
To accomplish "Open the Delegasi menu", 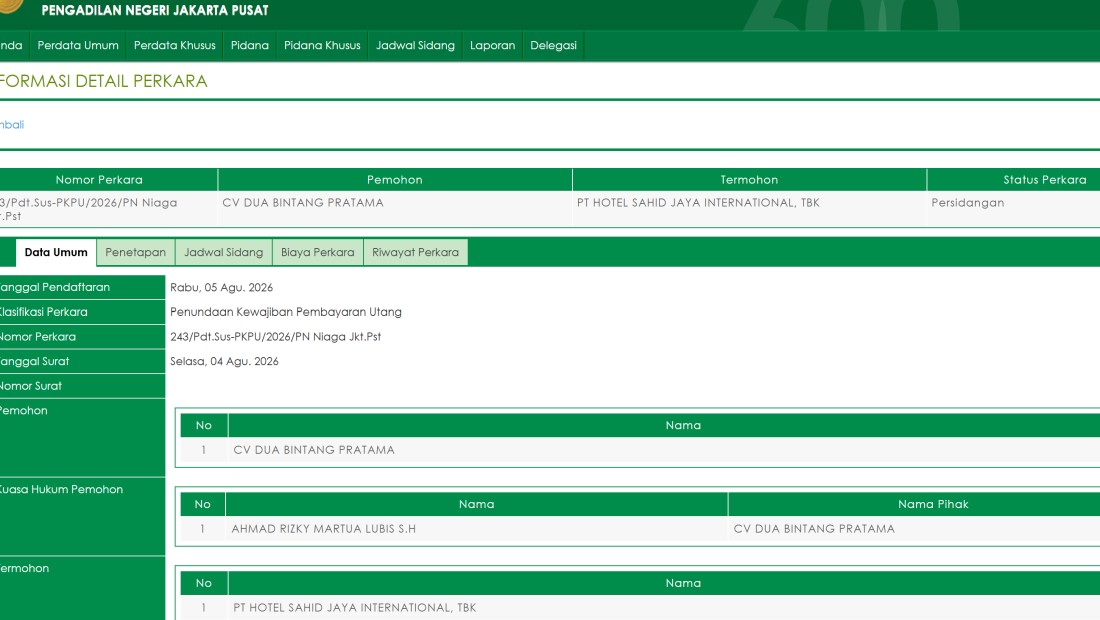I will point(554,46).
